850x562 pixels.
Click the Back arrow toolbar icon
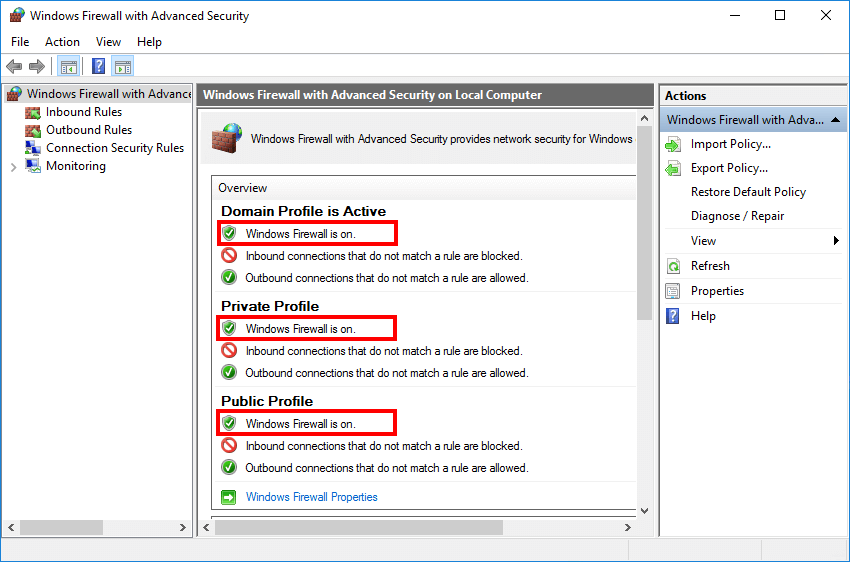14,67
